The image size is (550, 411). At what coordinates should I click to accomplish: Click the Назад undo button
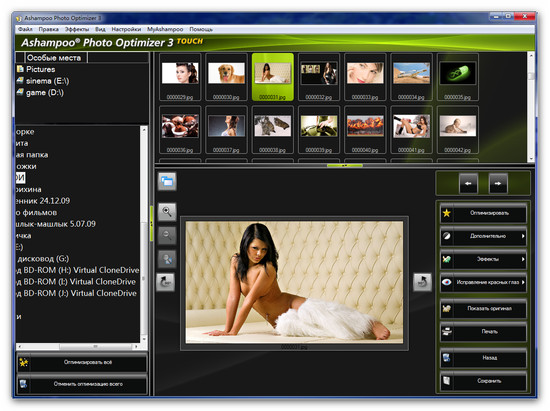coord(483,358)
